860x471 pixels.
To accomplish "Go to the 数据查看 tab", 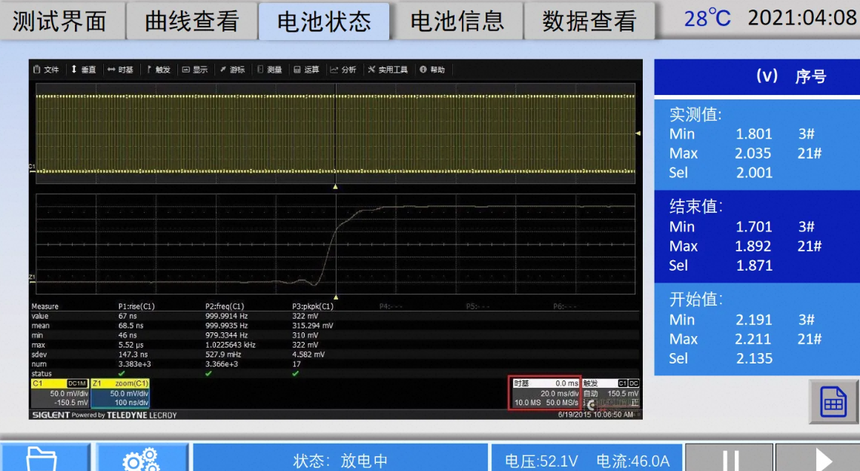I will pyautogui.click(x=590, y=21).
